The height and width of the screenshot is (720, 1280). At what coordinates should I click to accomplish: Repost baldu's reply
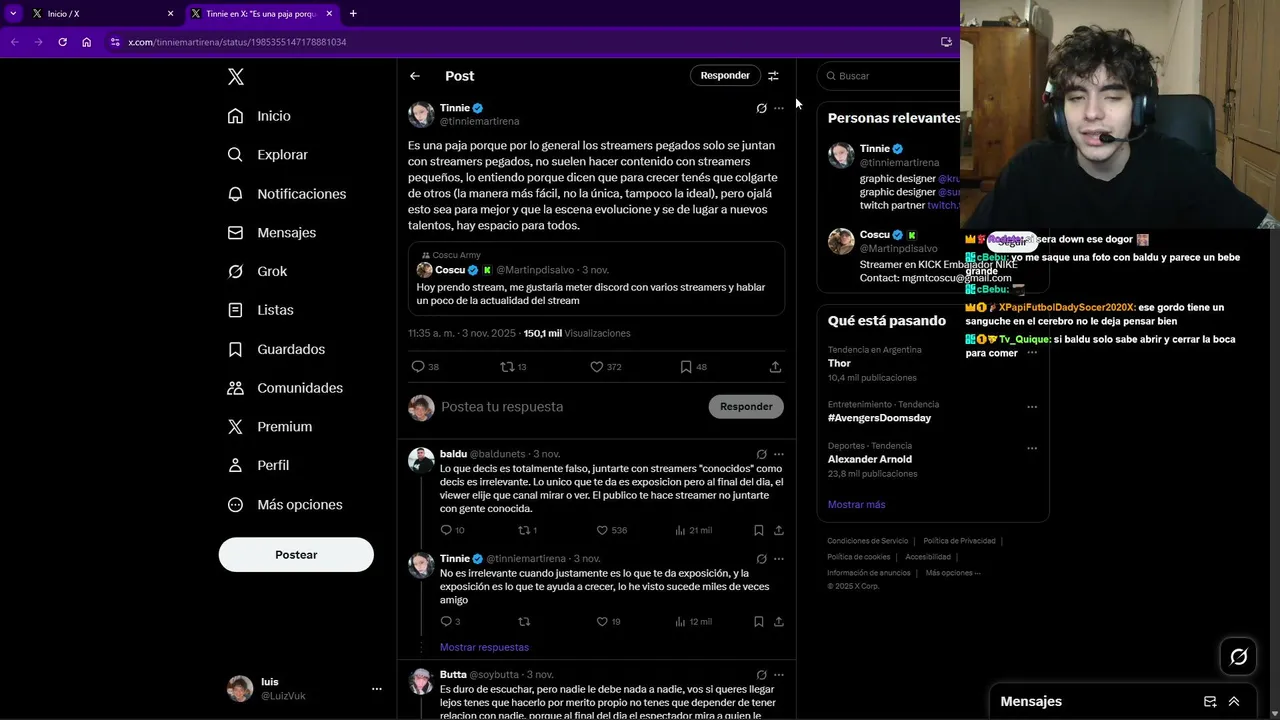(x=527, y=530)
